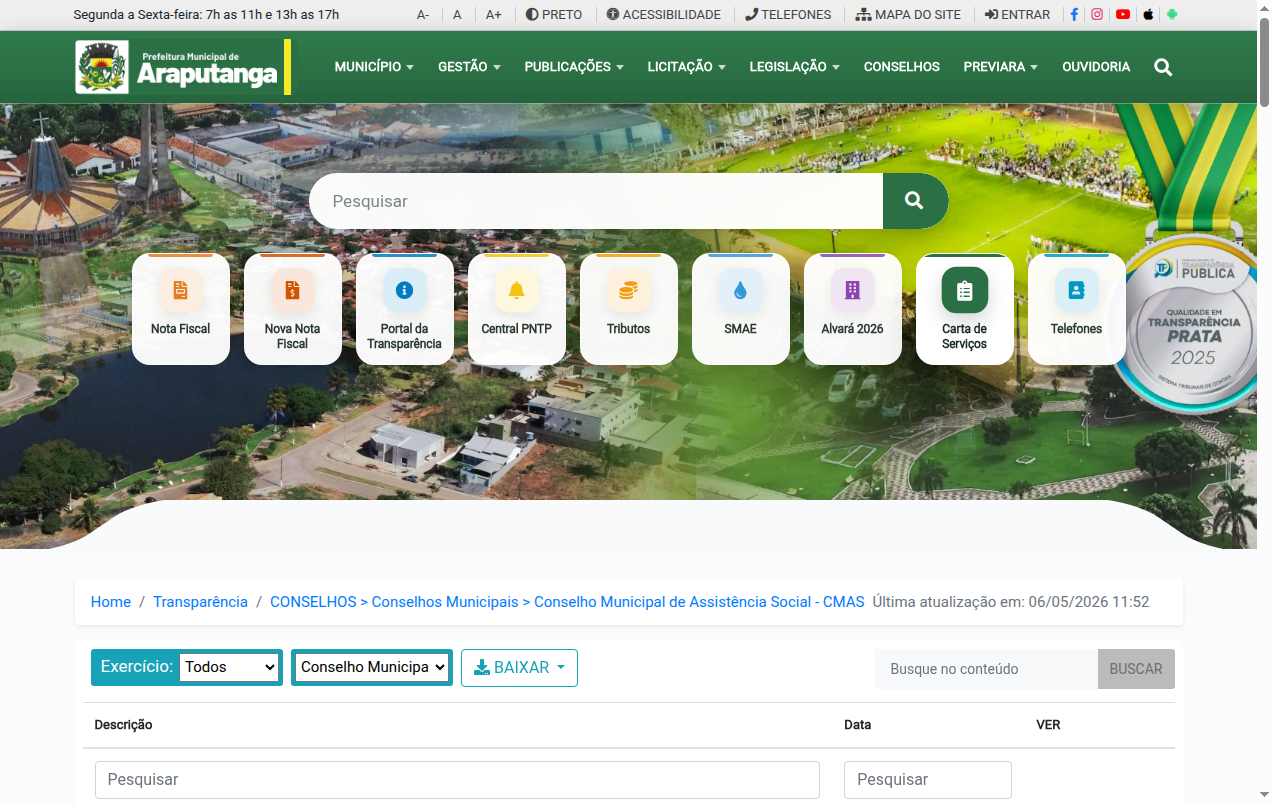Open Facebook page icon
This screenshot has width=1272, height=804.
1074,15
